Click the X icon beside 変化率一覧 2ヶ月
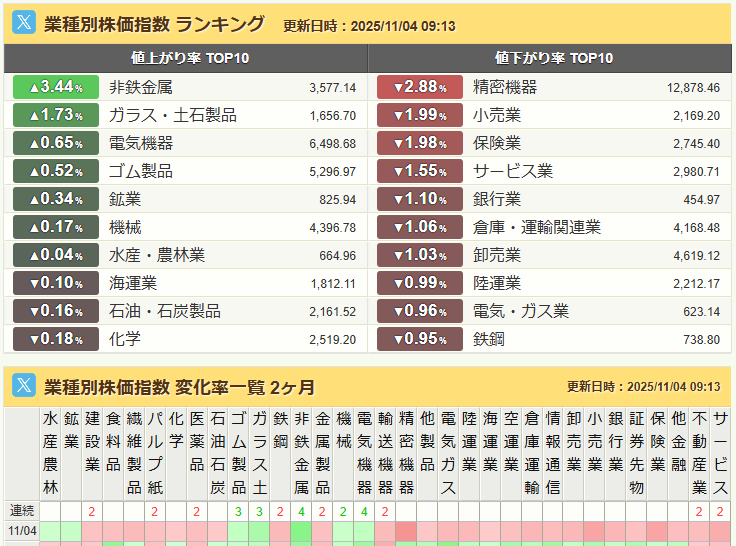 click(x=23, y=386)
